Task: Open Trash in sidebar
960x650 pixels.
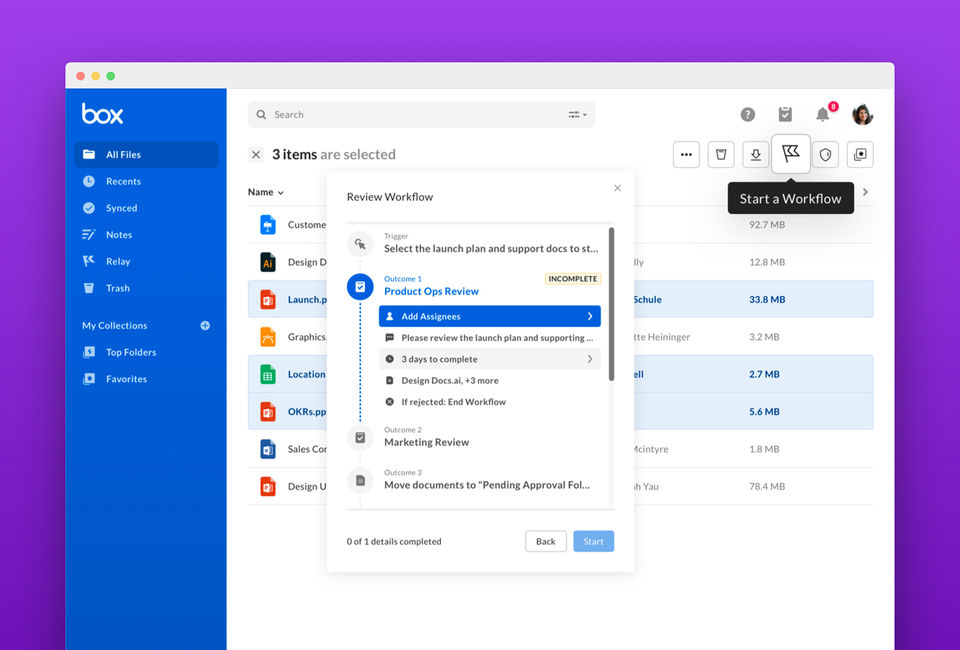Action: tap(118, 288)
